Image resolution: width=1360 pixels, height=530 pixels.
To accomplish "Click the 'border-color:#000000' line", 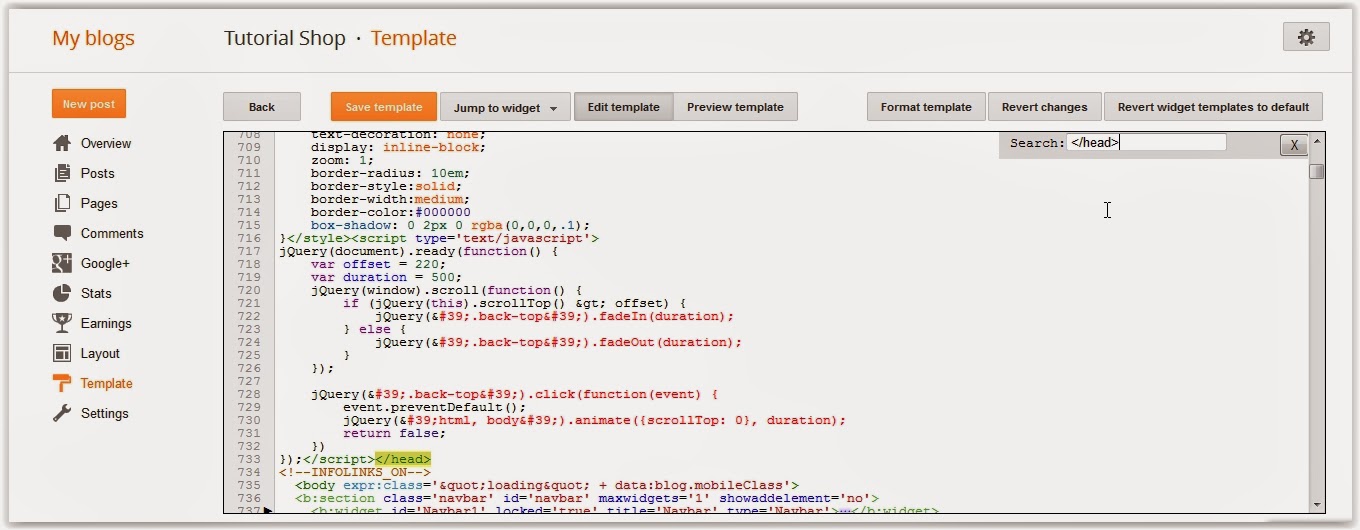I will click(x=390, y=212).
